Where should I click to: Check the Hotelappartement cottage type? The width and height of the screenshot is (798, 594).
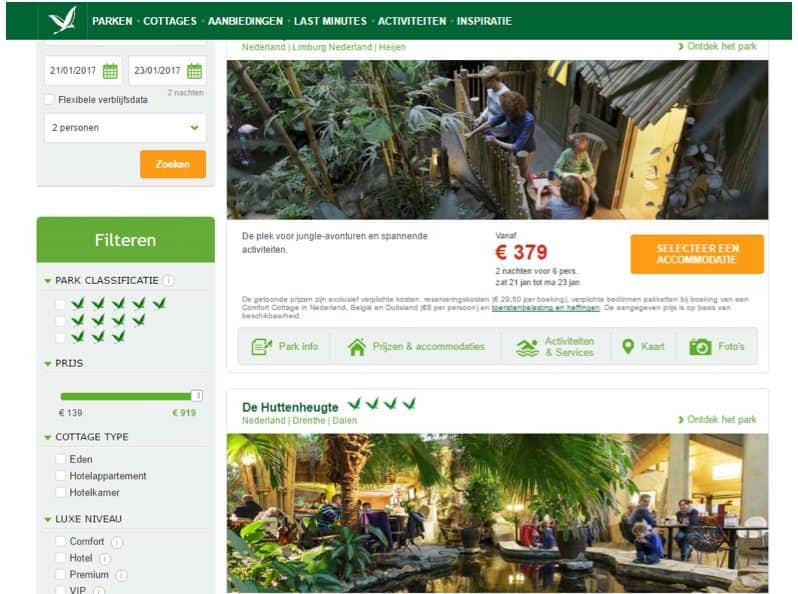pos(61,476)
